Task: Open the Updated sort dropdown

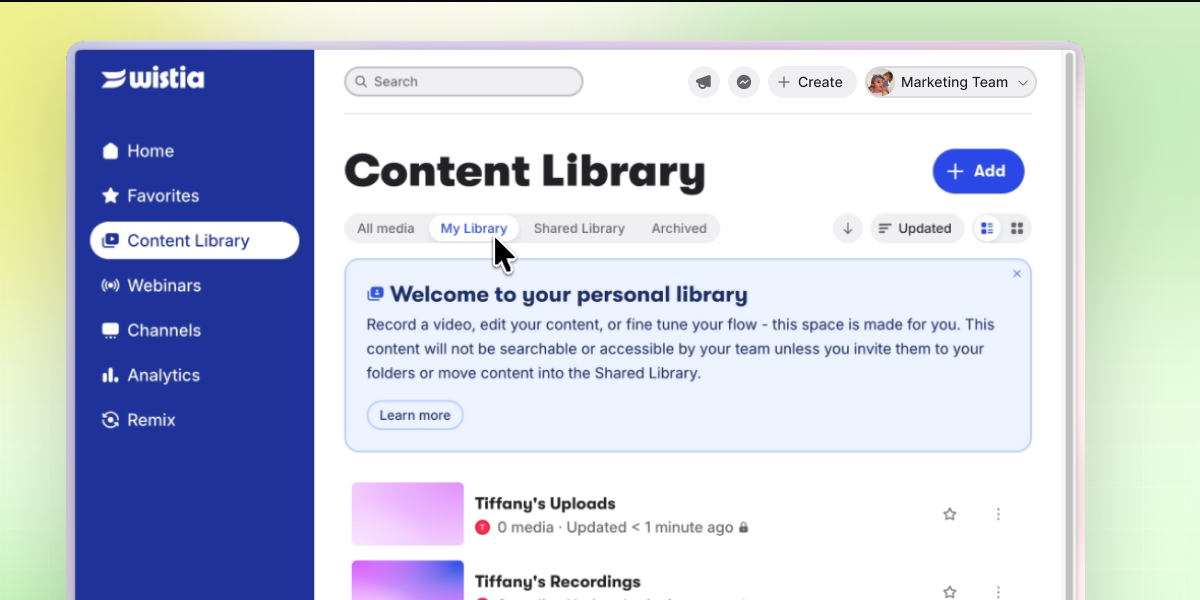Action: [x=916, y=228]
